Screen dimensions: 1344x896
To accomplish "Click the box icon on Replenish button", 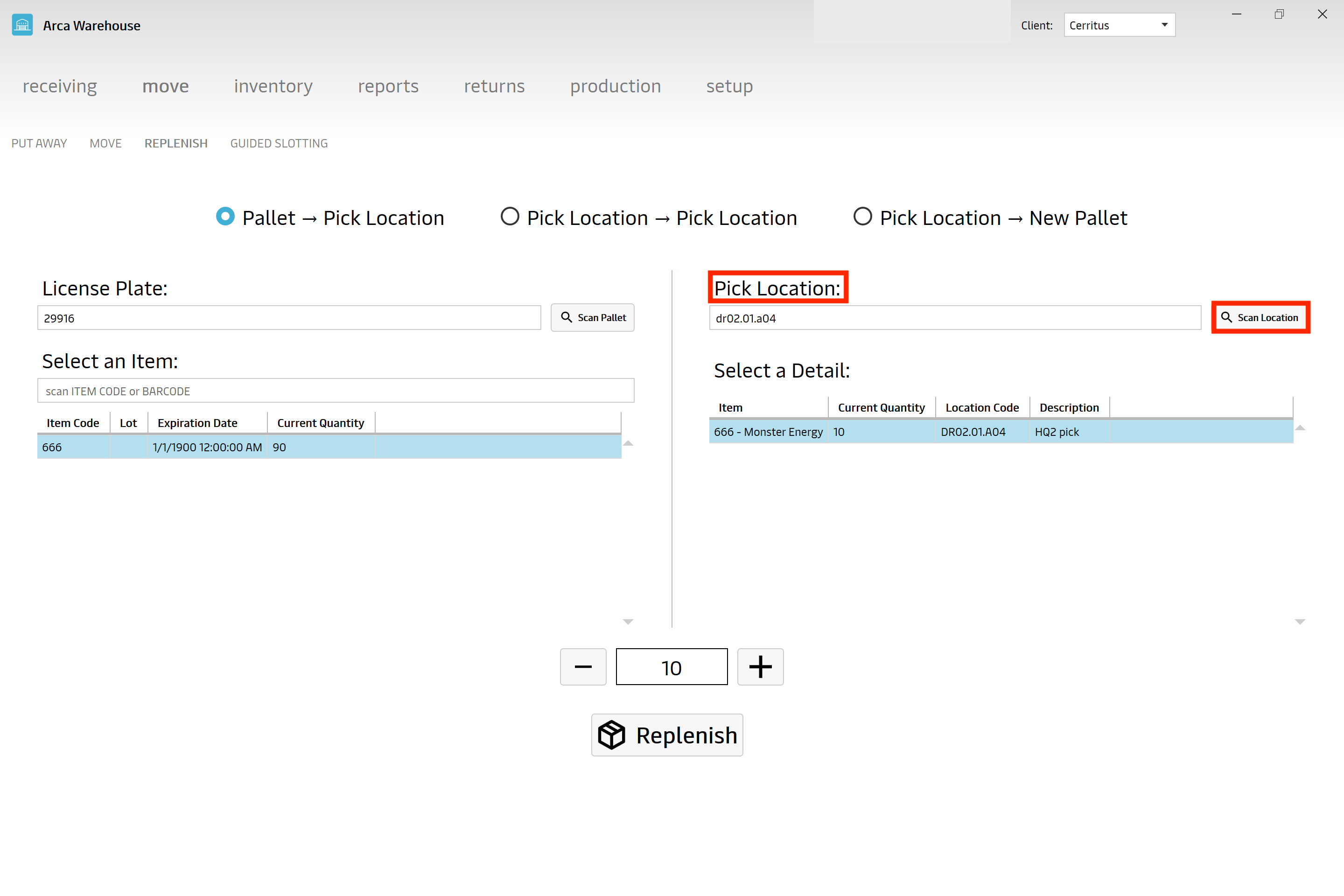I will pyautogui.click(x=611, y=735).
